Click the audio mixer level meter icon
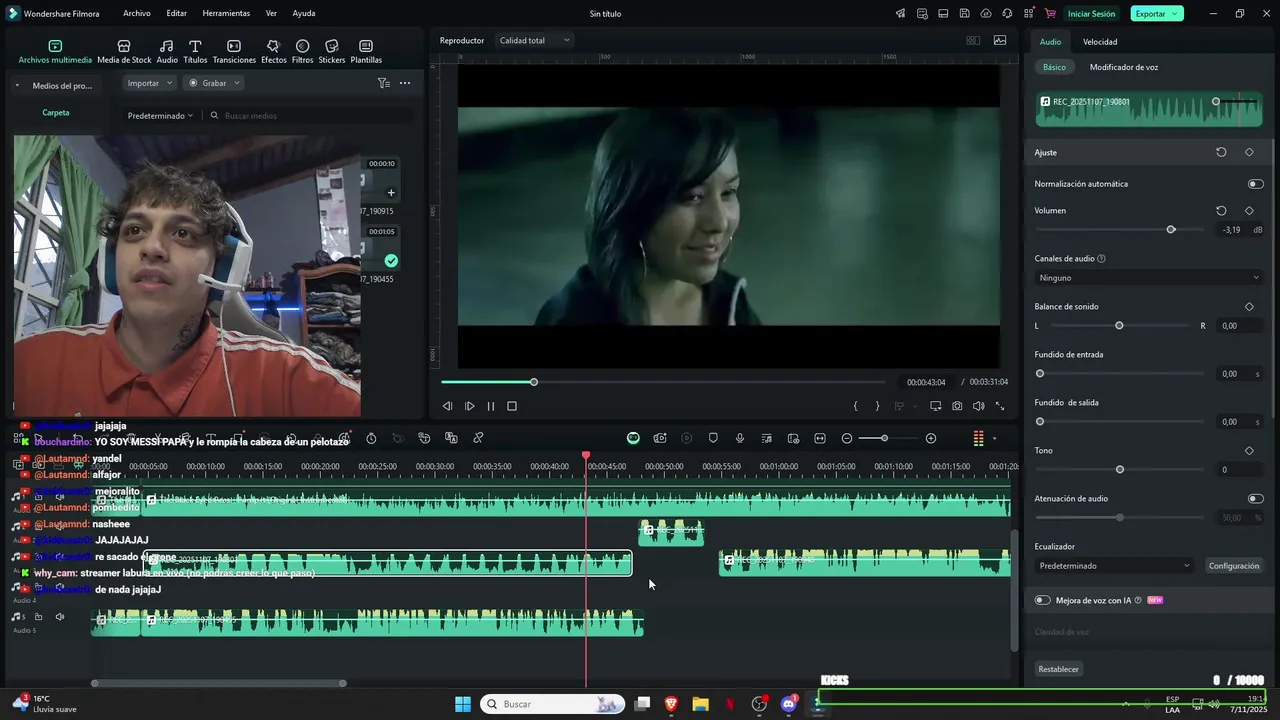 coord(978,438)
